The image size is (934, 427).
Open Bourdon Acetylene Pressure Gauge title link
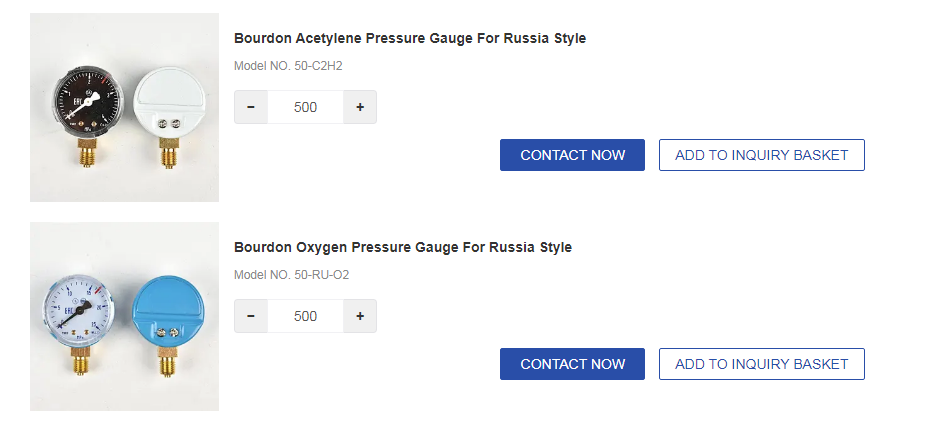(409, 38)
